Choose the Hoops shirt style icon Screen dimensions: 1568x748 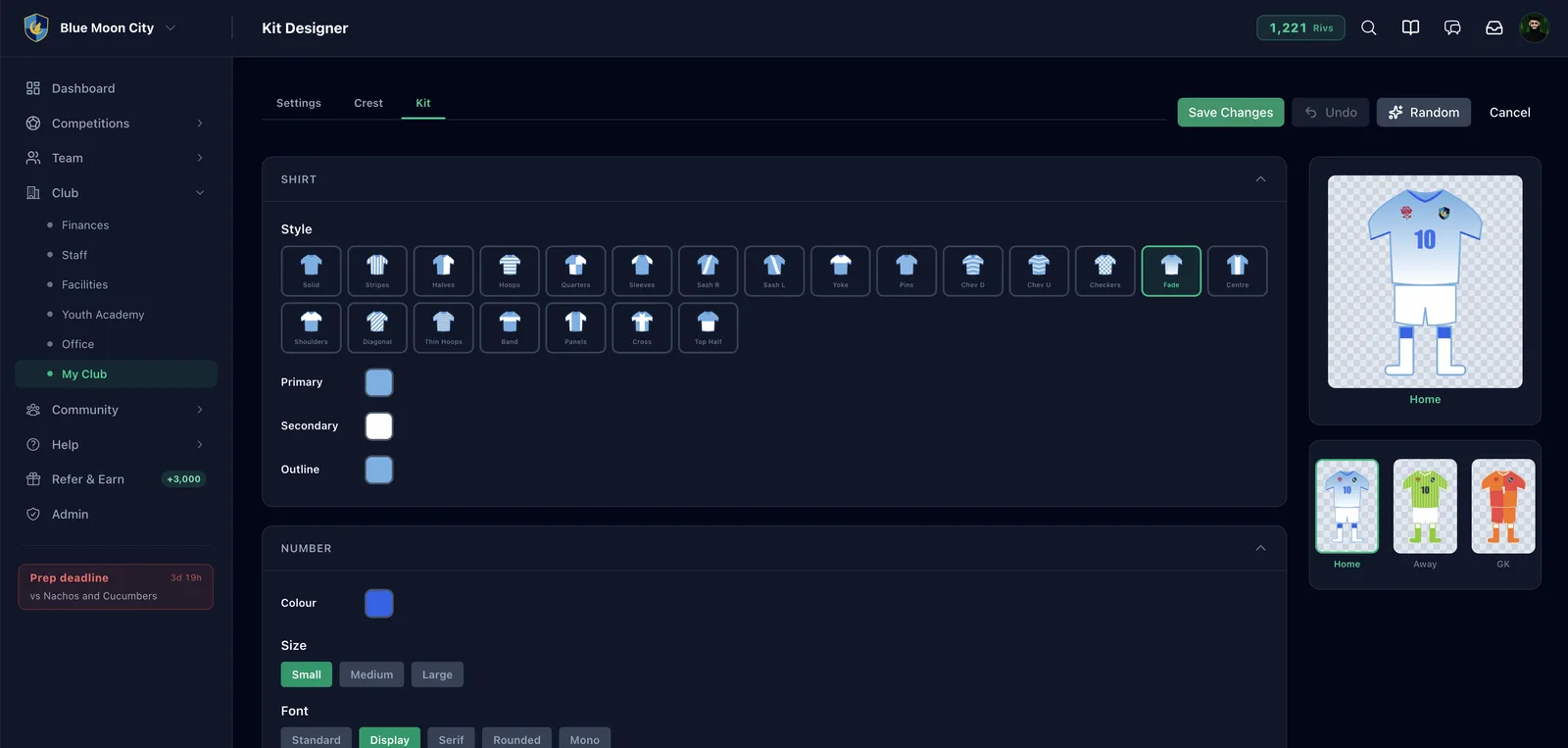(510, 271)
